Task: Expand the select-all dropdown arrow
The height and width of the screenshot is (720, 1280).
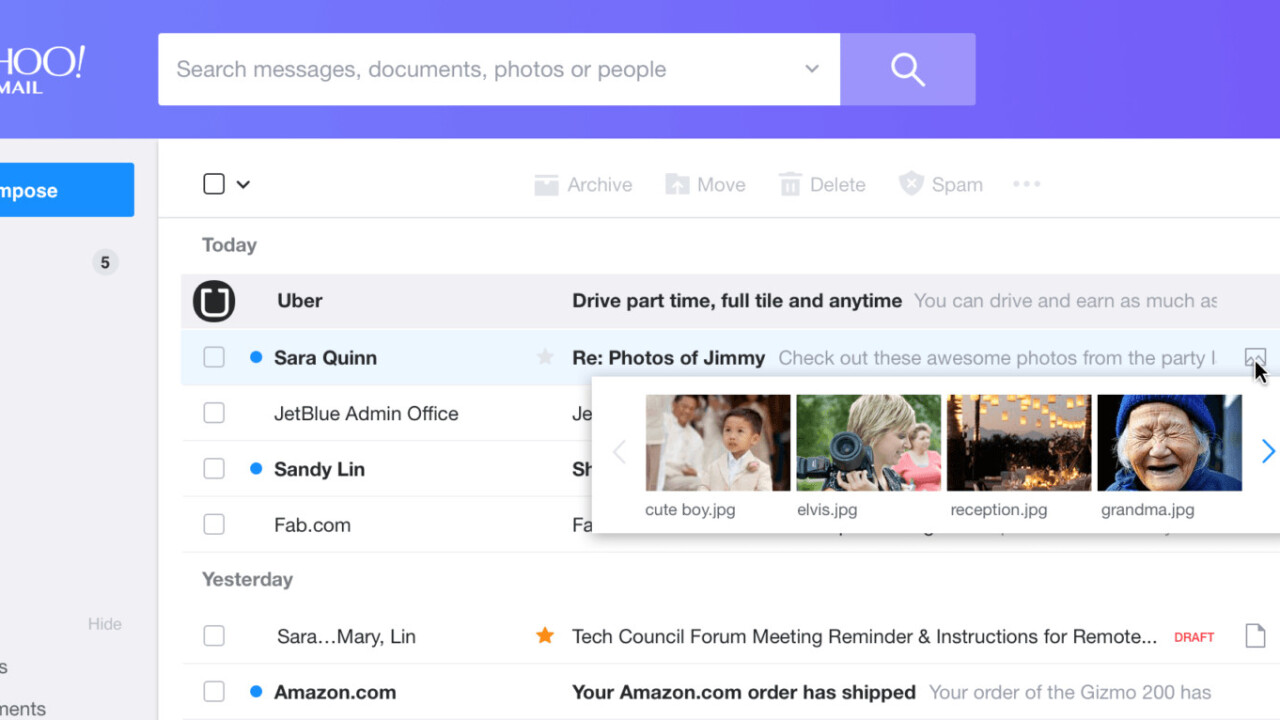Action: point(243,184)
